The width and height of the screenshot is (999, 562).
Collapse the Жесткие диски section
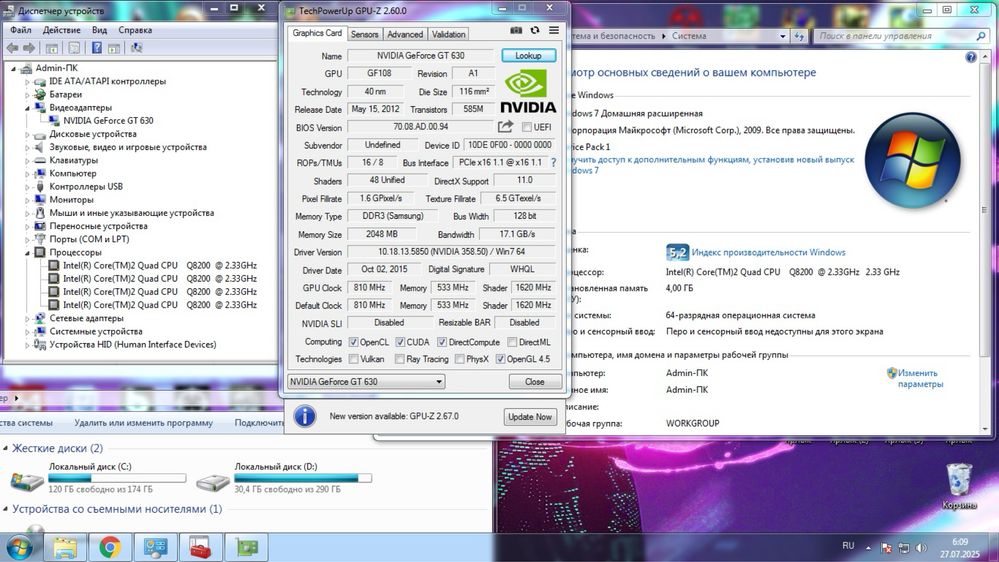tap(6, 449)
